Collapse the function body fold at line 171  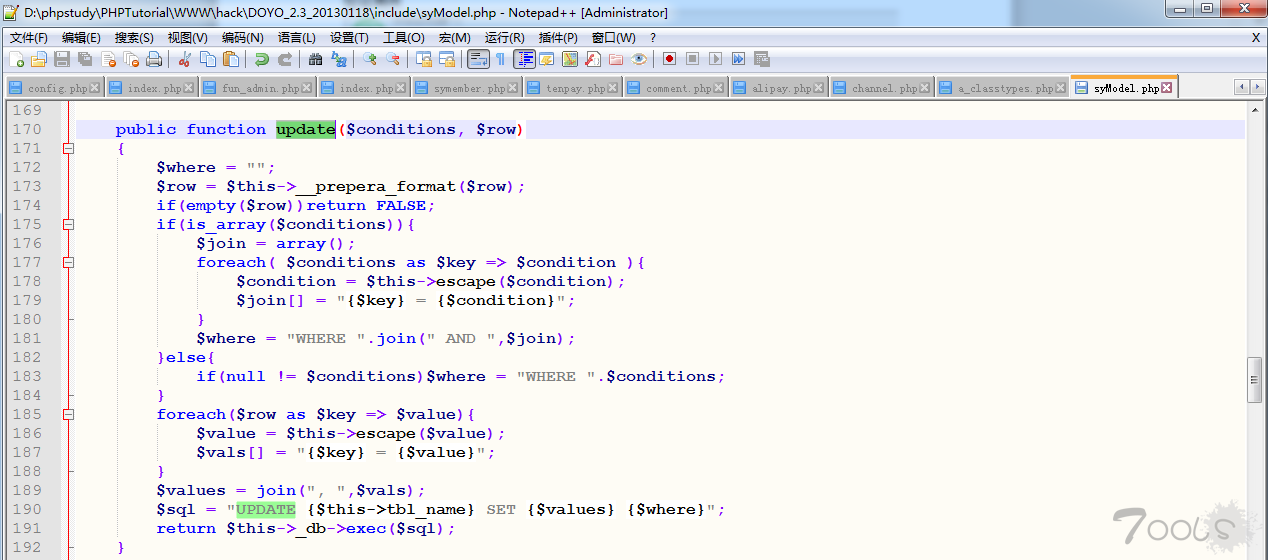(68, 148)
